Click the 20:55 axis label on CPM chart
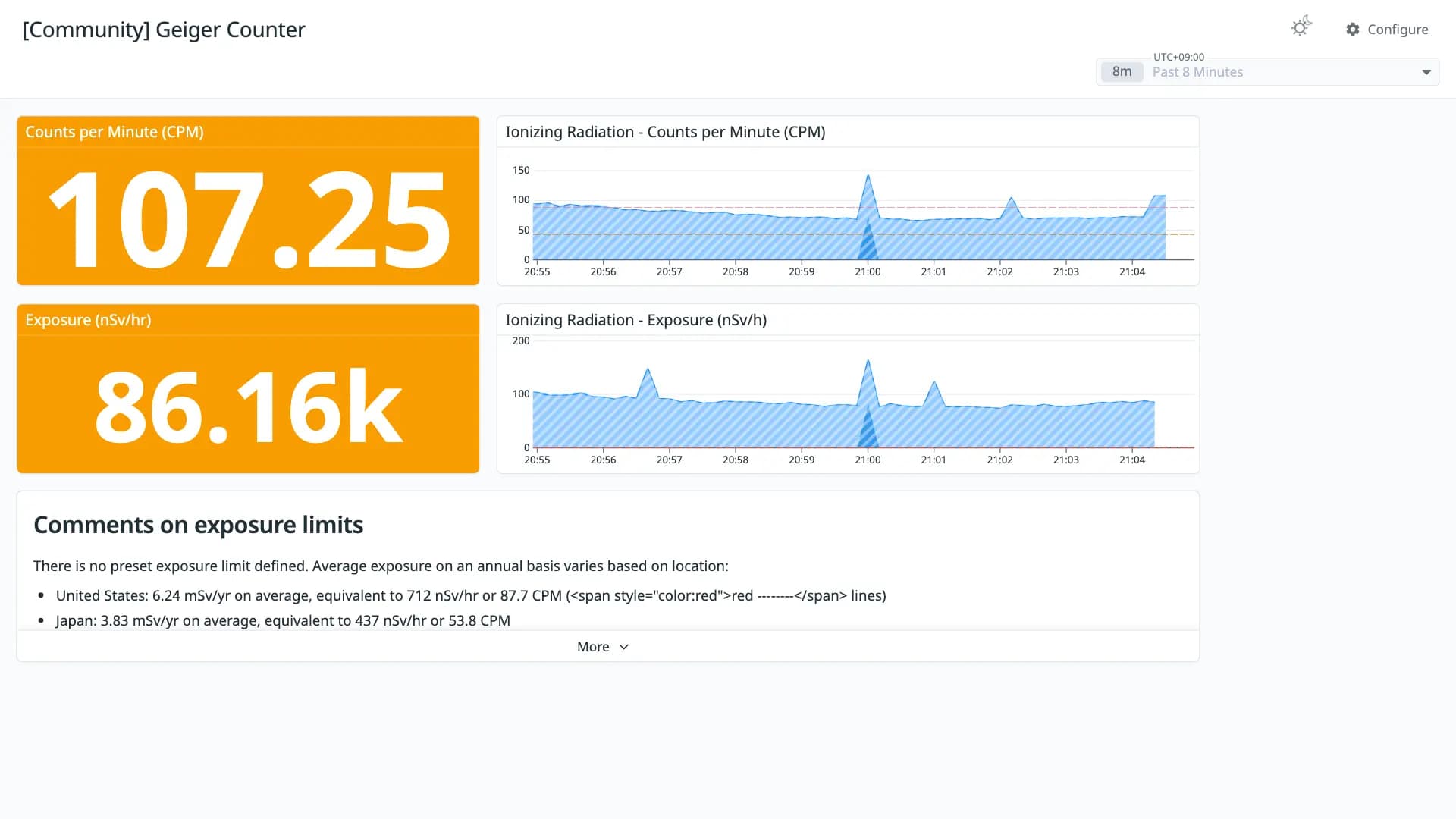This screenshot has width=1456, height=819. (x=537, y=271)
